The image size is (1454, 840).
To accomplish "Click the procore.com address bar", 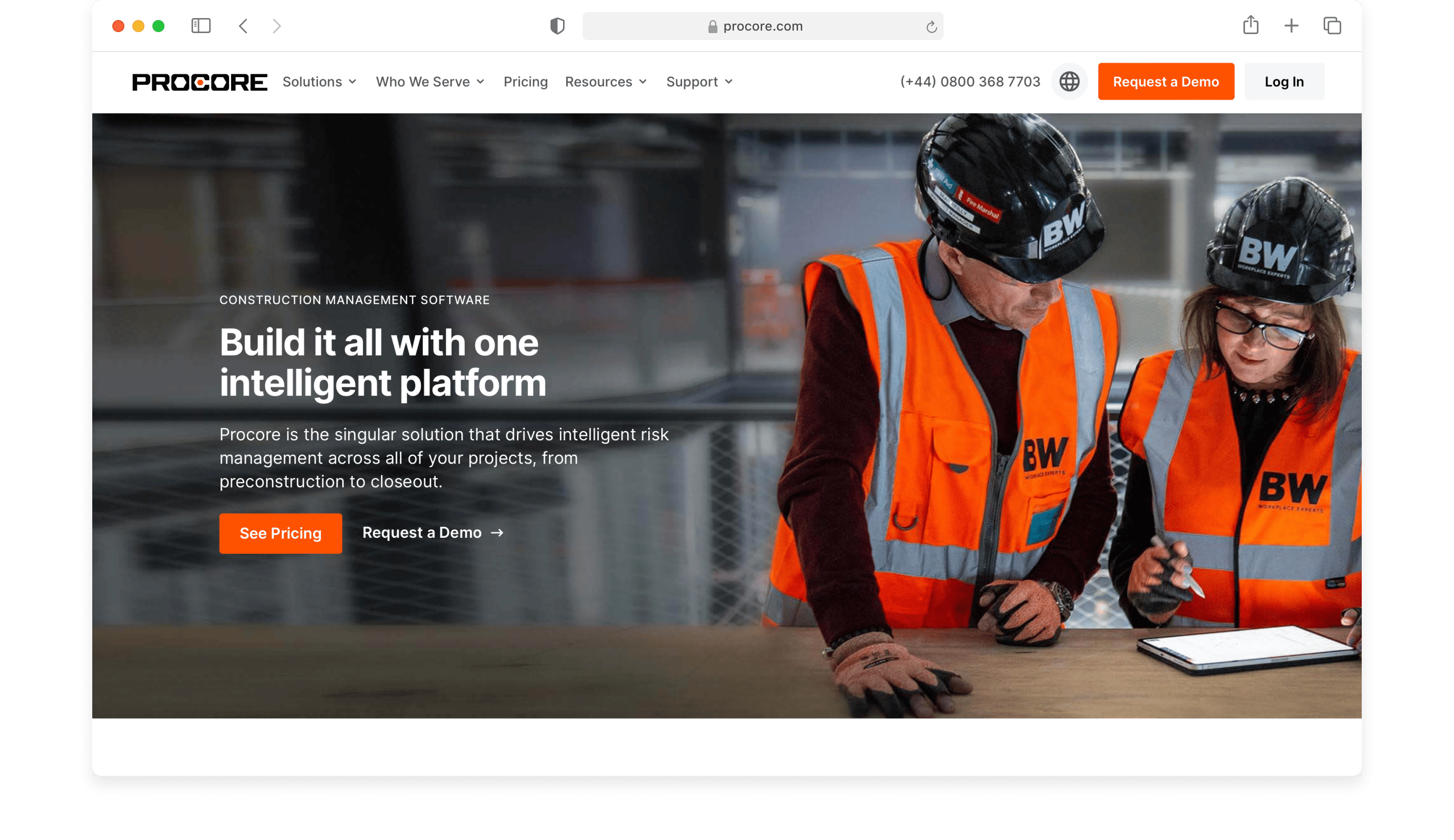I will point(762,27).
